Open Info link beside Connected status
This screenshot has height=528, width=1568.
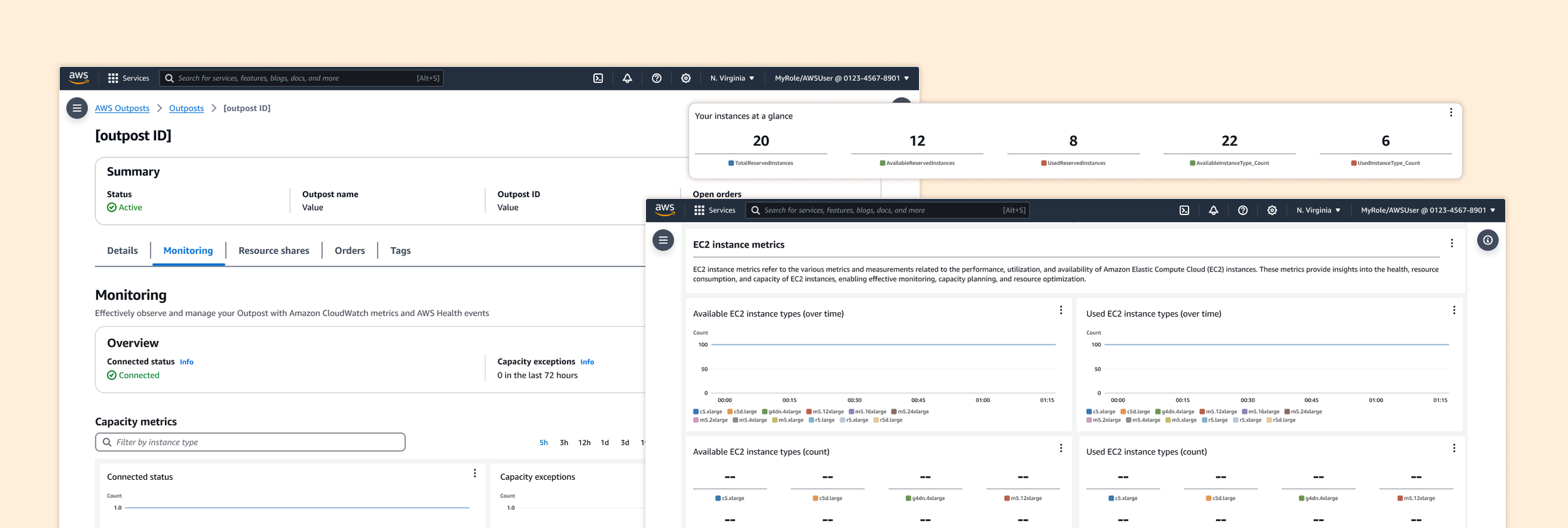pyautogui.click(x=187, y=362)
